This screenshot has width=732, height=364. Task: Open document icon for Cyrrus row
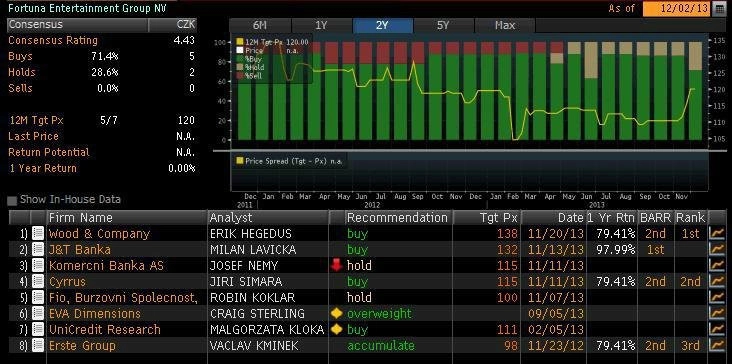[x=37, y=281]
